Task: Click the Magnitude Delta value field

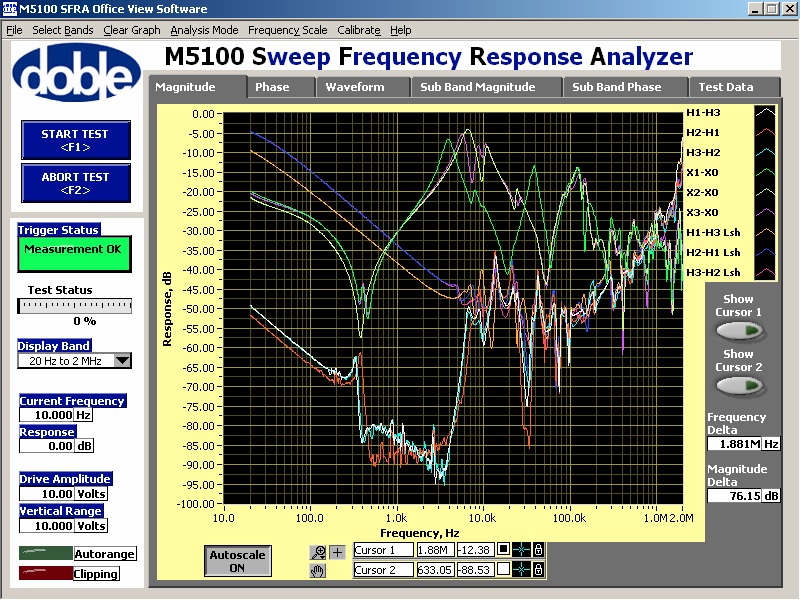Action: (735, 495)
